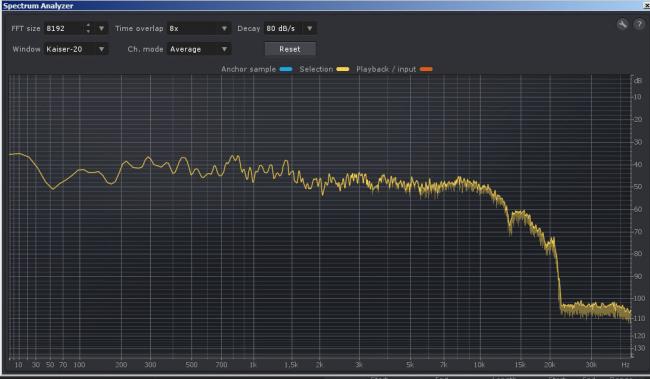This screenshot has width=650, height=379.
Task: Open the Window Kaiser-20 dropdown
Action: point(75,49)
